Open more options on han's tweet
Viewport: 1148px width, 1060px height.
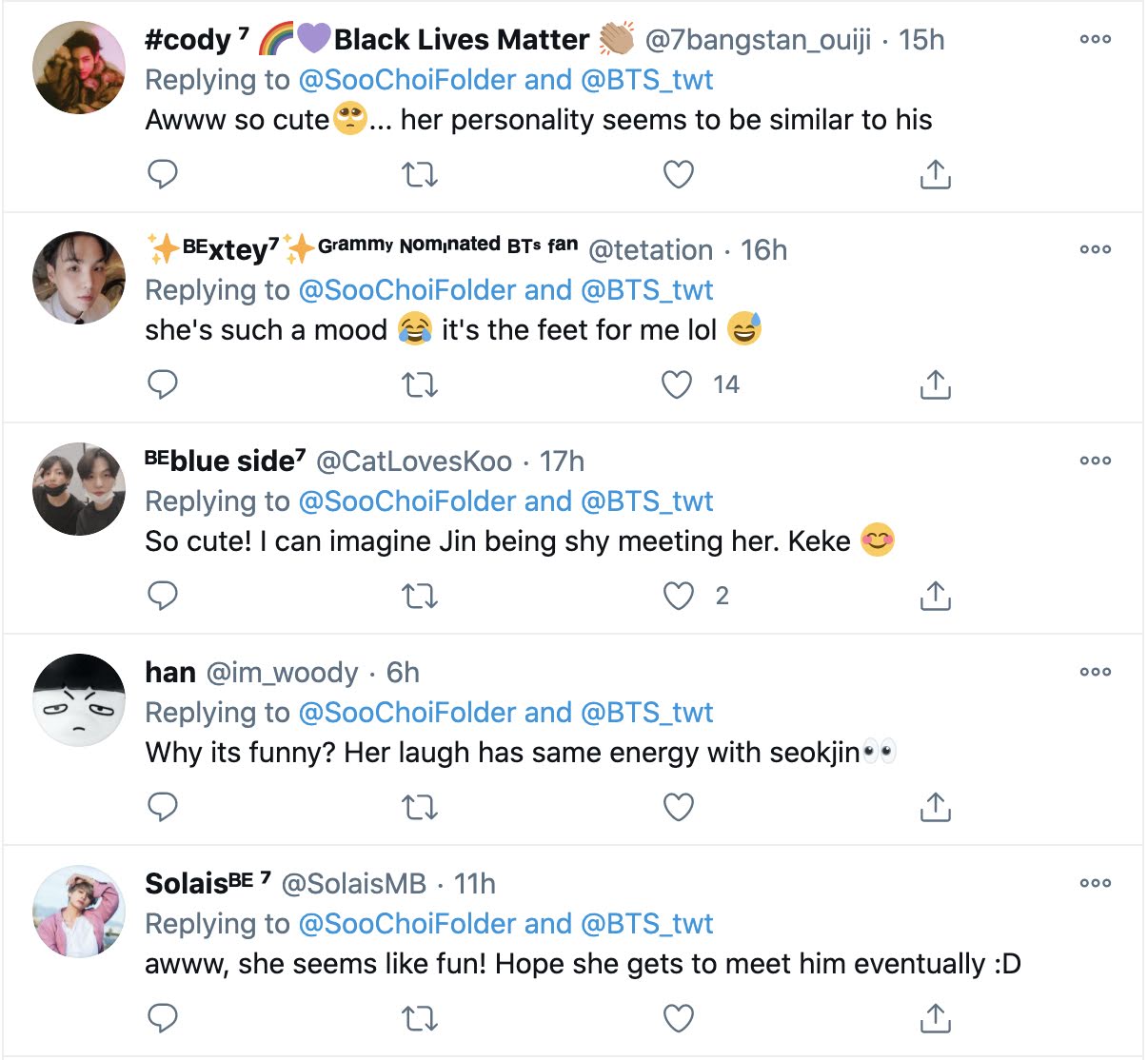[1095, 672]
